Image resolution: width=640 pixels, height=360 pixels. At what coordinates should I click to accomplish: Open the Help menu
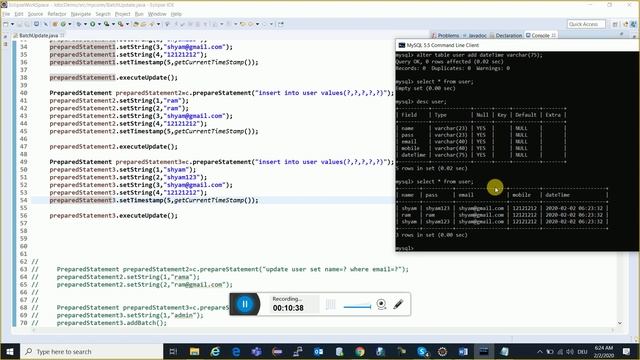pos(176,14)
